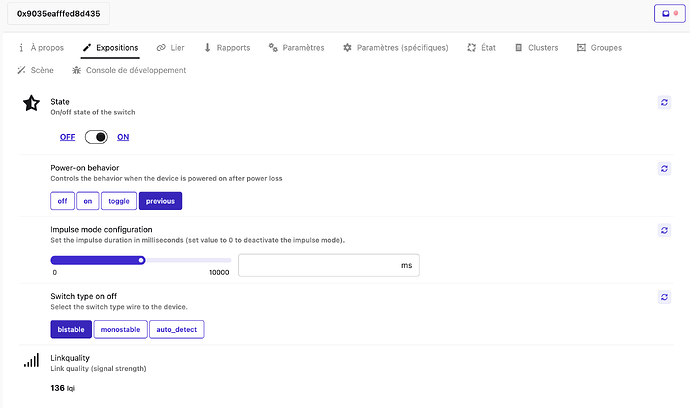Click the signal bars Linkquality icon
The height and width of the screenshot is (408, 690).
click(x=31, y=360)
